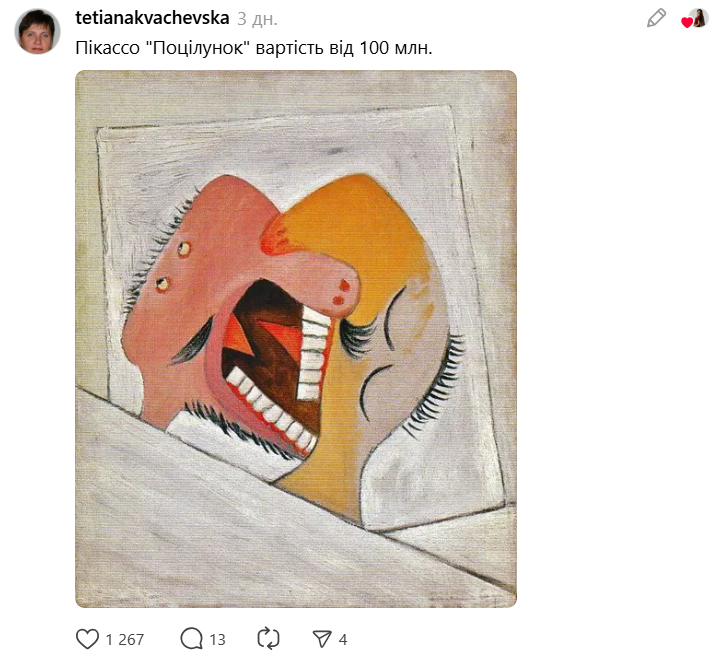The image size is (728, 657).
Task: Repost using the circular arrows icon
Action: point(268,639)
